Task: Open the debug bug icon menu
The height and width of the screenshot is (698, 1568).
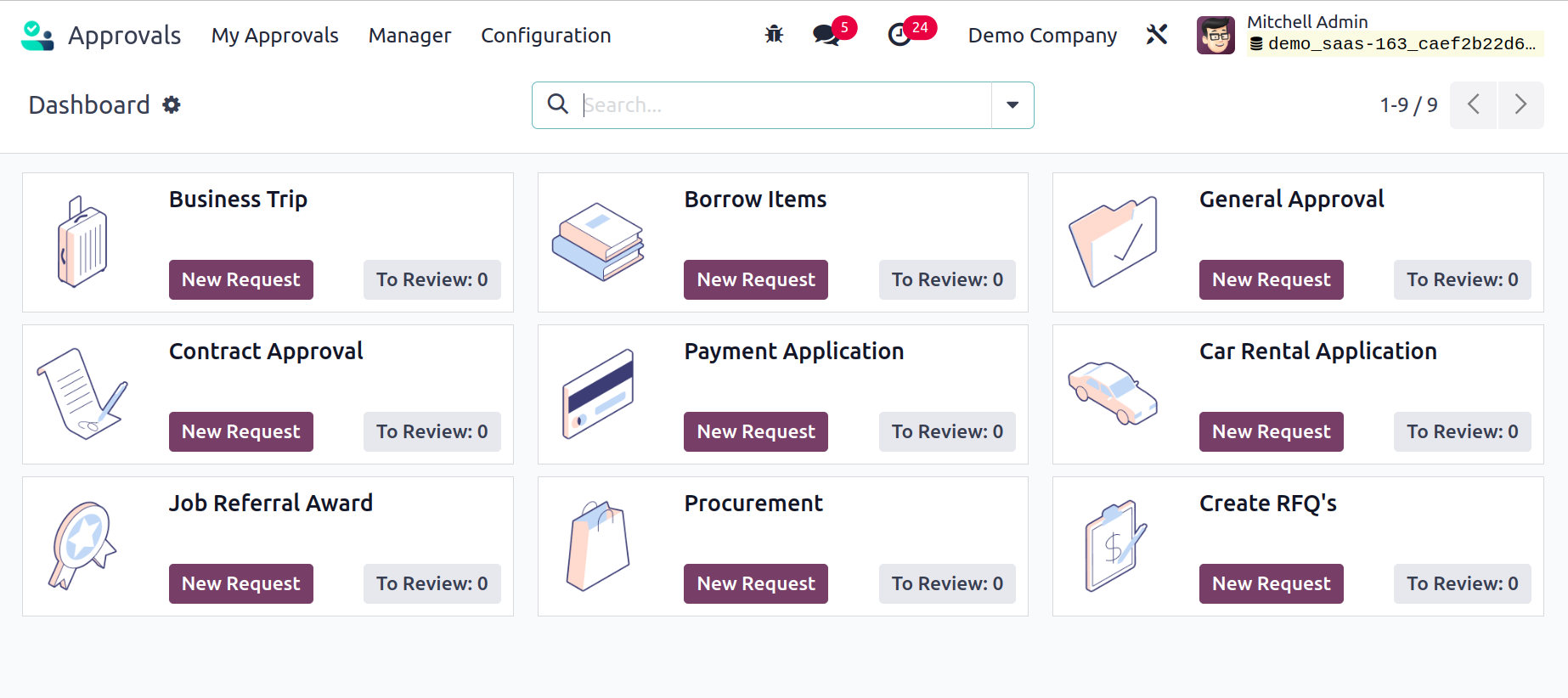Action: point(774,35)
